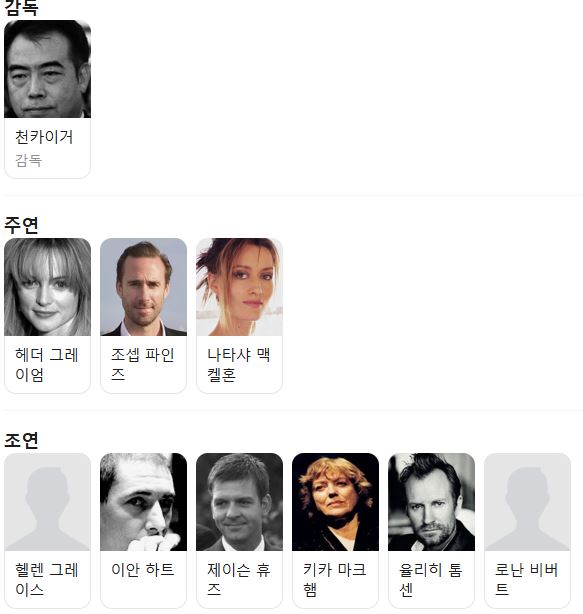Viewport: 583px width, 614px height.
Task: Click the 율리히 톰센 name label
Action: point(430,580)
